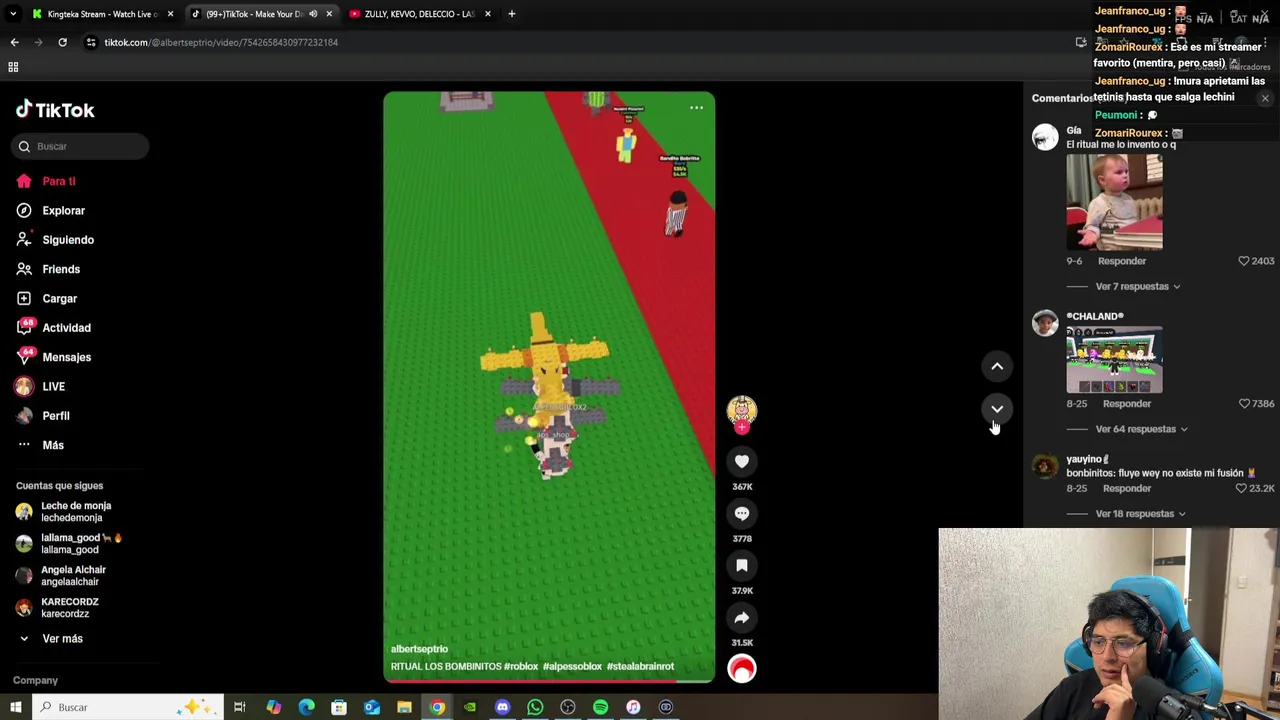Click the address bar URL
Image resolution: width=1280 pixels, height=720 pixels.
(x=221, y=42)
